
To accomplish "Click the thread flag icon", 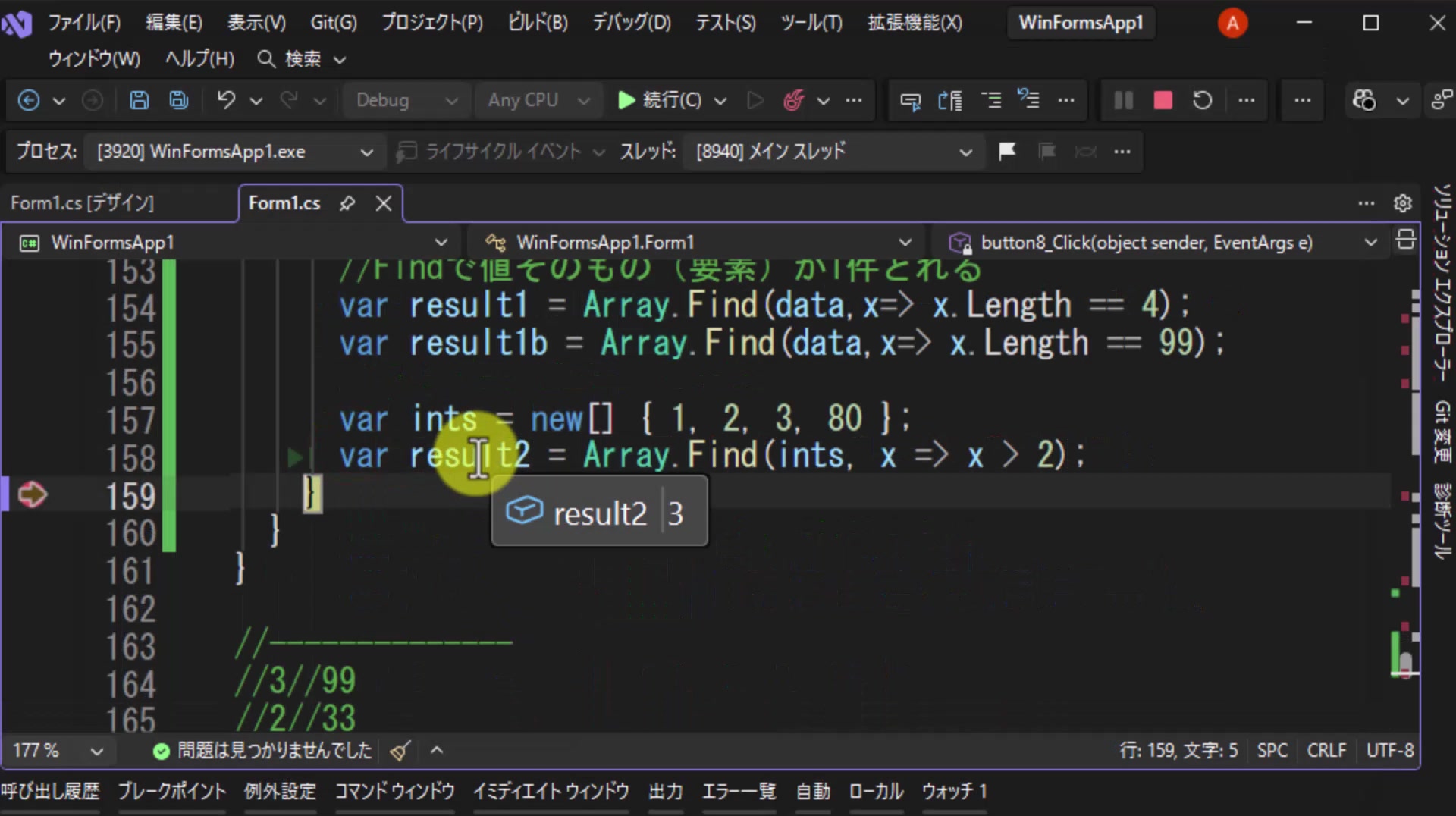I will (1007, 152).
